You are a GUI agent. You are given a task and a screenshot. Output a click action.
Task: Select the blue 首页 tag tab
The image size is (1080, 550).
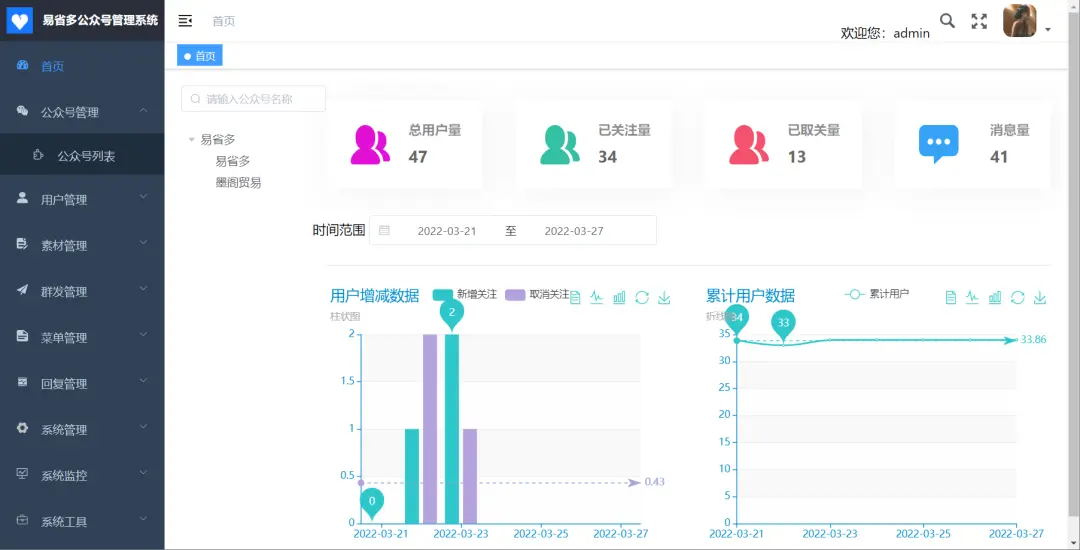[200, 56]
